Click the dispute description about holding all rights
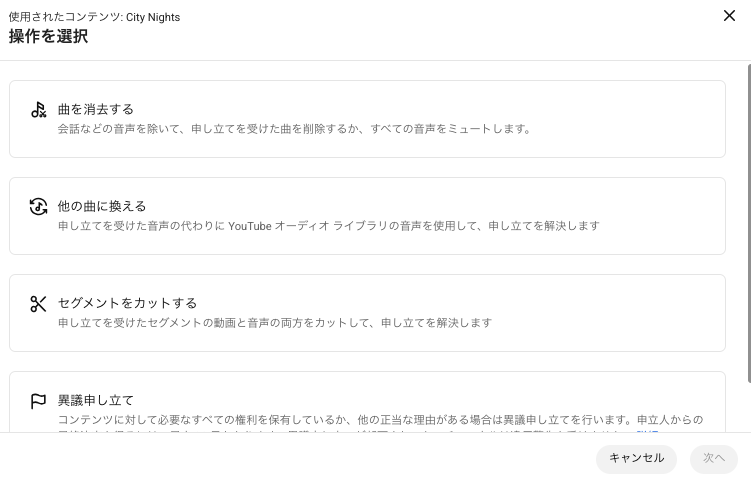 point(380,420)
